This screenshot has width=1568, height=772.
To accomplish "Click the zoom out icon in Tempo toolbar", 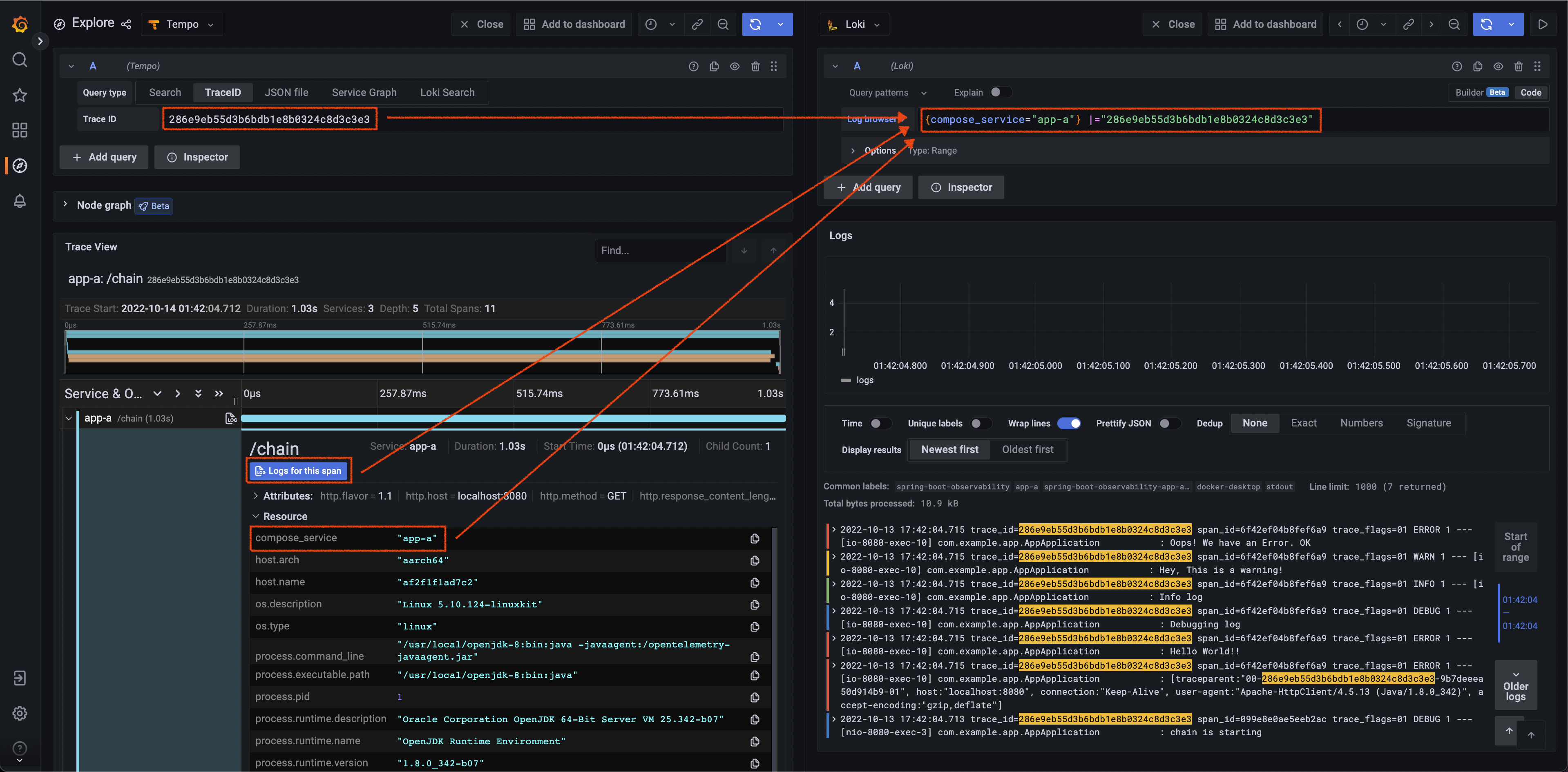I will coord(722,24).
